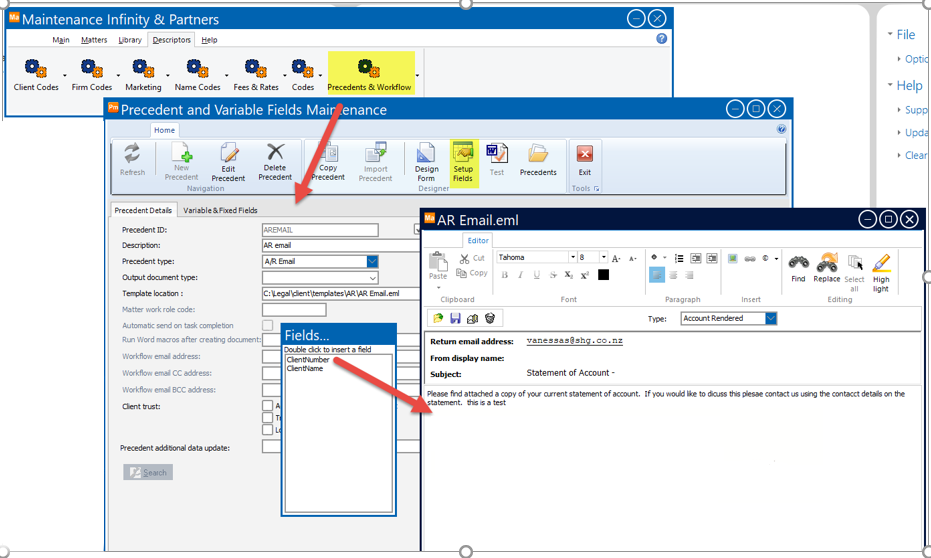The width and height of the screenshot is (931, 558).
Task: Open the Help menu in Maintenance window
Action: click(x=209, y=40)
